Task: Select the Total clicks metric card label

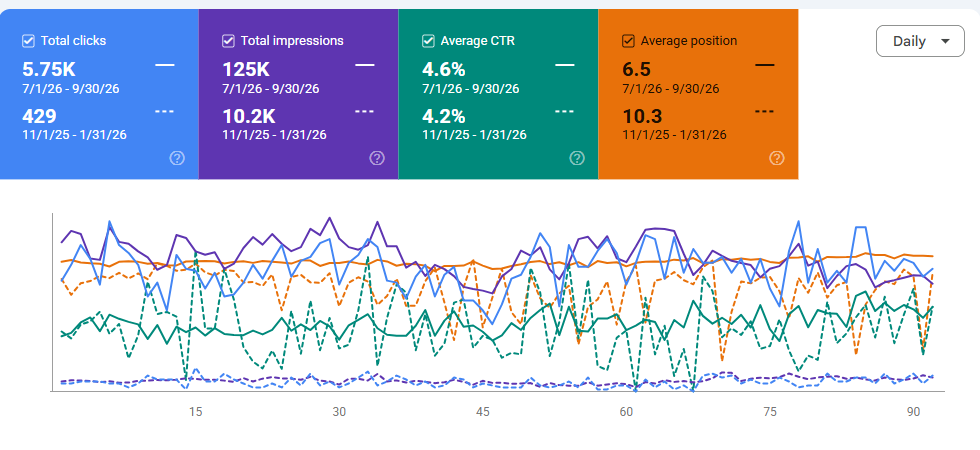Action: (x=73, y=41)
